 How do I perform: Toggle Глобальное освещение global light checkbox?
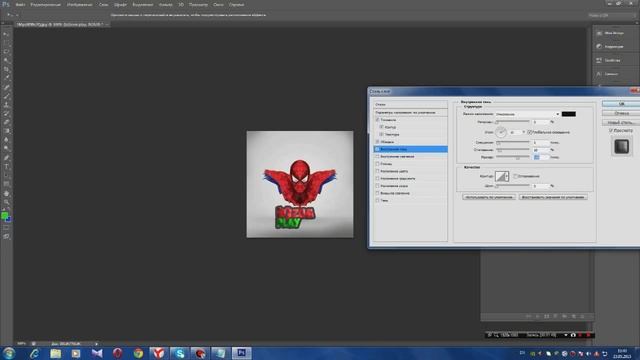(529, 132)
